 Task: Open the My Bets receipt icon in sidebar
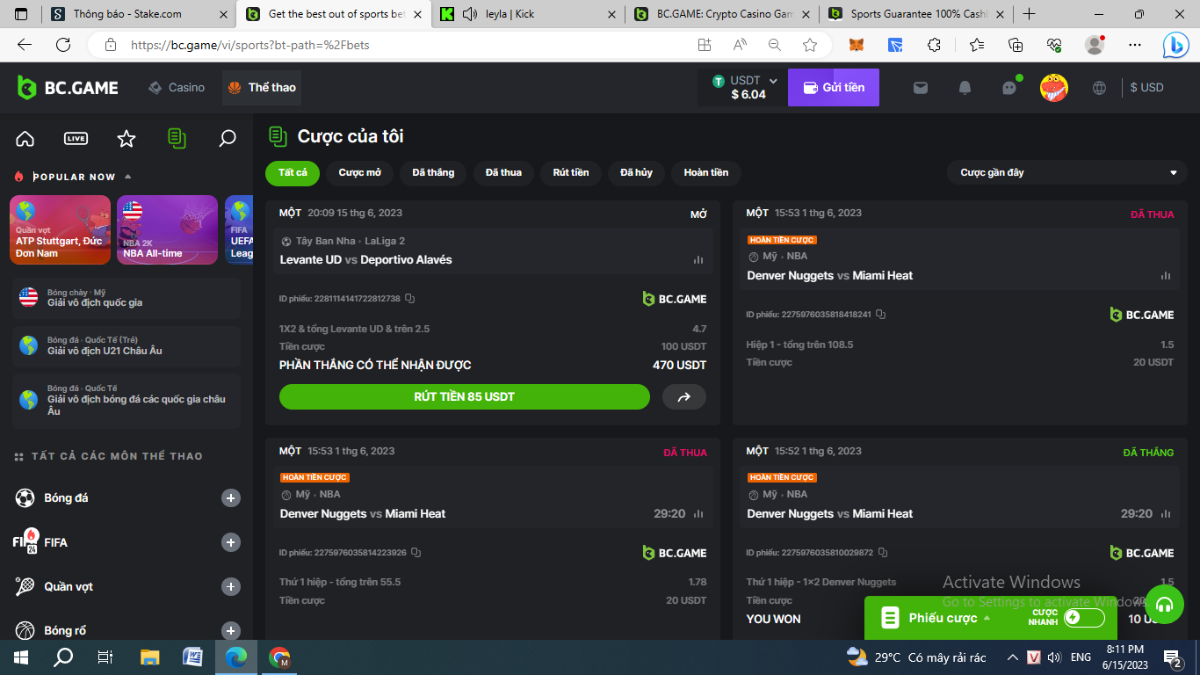coord(177,139)
